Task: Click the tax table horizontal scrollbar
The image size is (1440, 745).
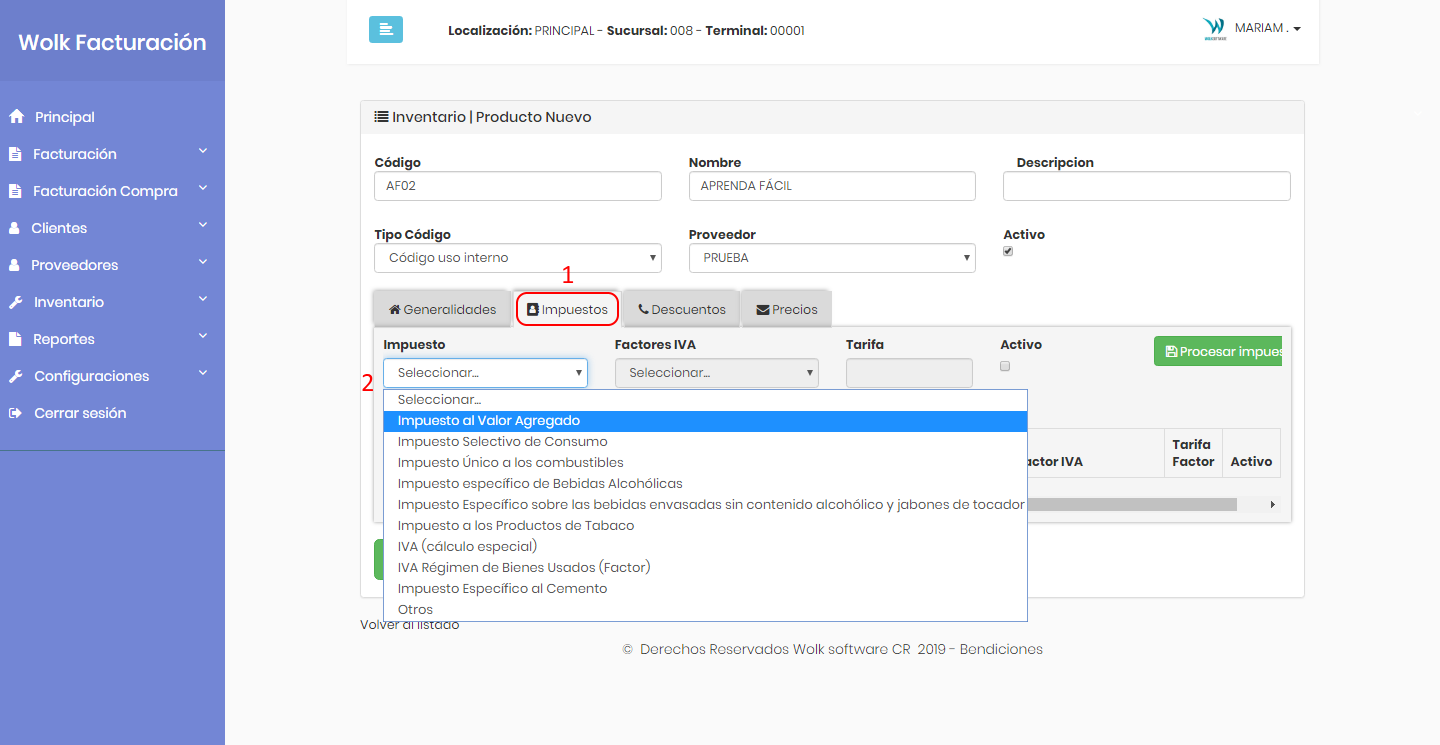Action: pyautogui.click(x=1131, y=505)
